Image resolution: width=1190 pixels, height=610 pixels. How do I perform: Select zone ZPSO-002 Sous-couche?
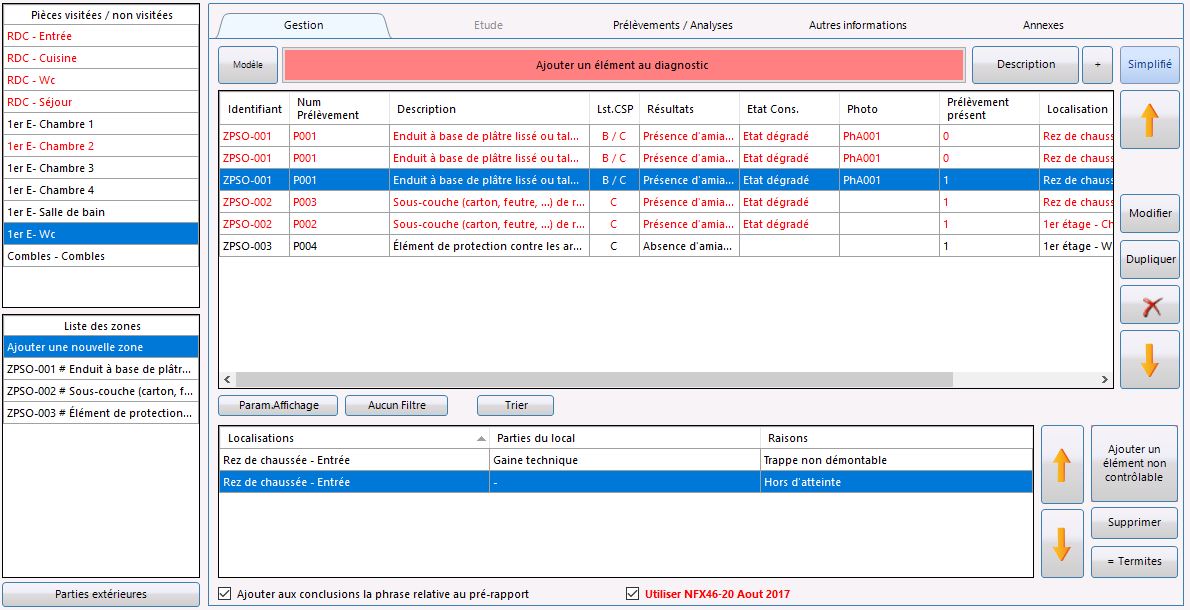[x=101, y=391]
